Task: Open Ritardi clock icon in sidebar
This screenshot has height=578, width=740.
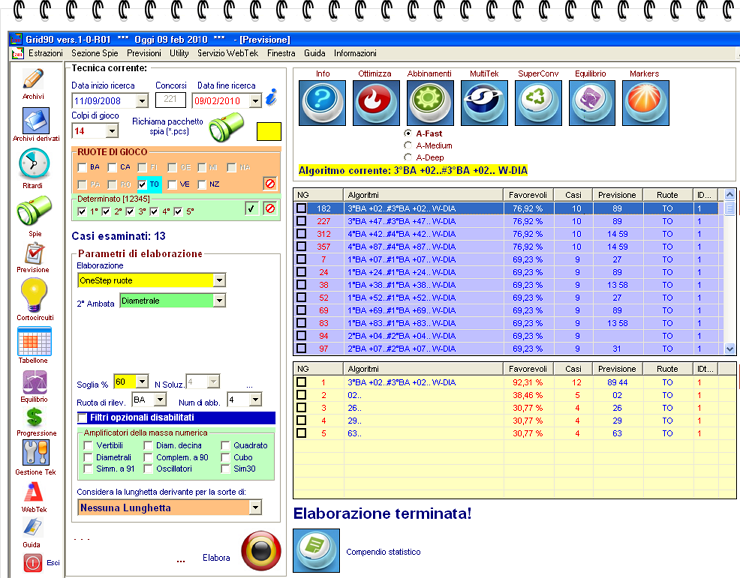Action: (33, 164)
